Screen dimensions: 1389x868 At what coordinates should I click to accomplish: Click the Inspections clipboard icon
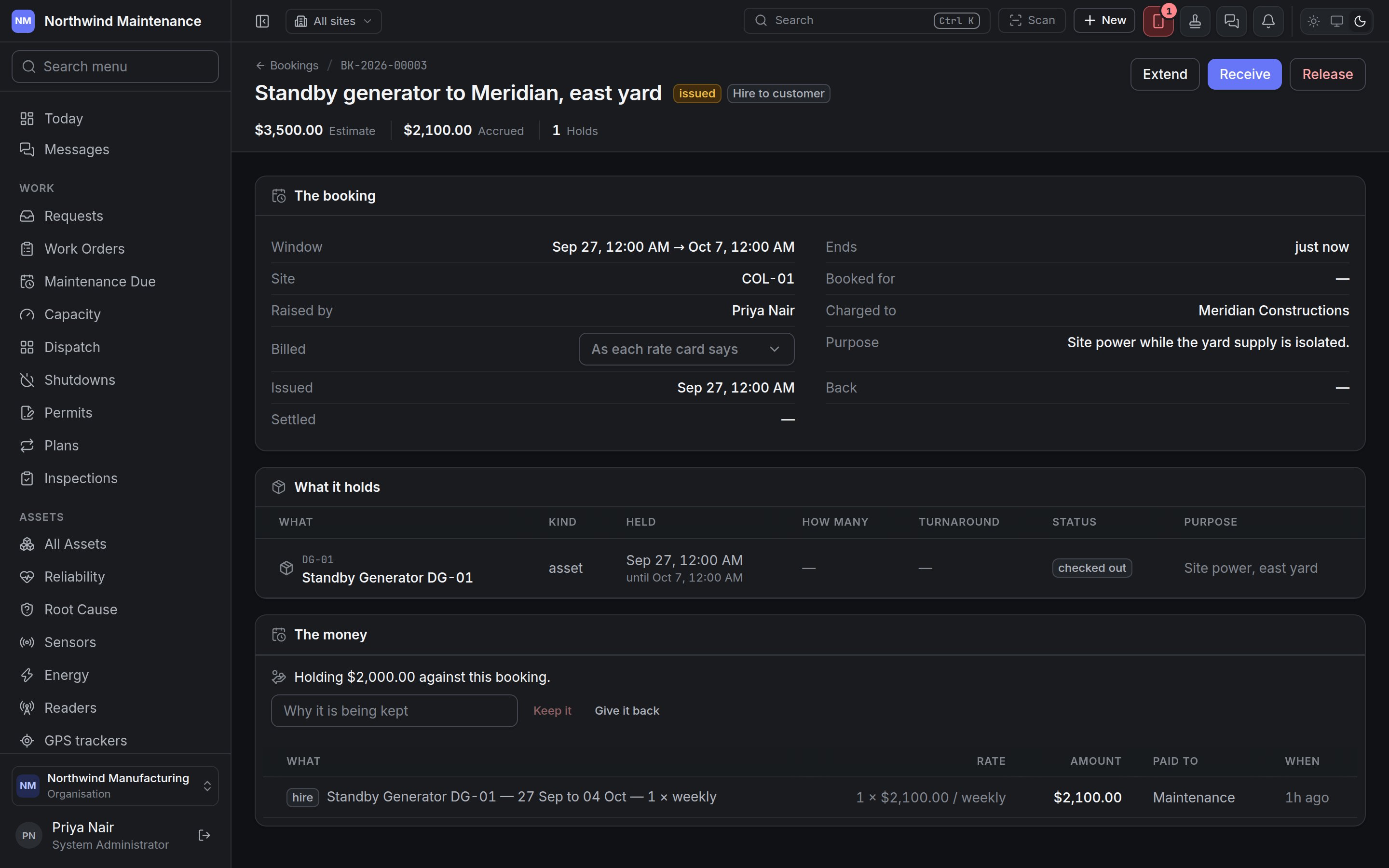pyautogui.click(x=27, y=478)
